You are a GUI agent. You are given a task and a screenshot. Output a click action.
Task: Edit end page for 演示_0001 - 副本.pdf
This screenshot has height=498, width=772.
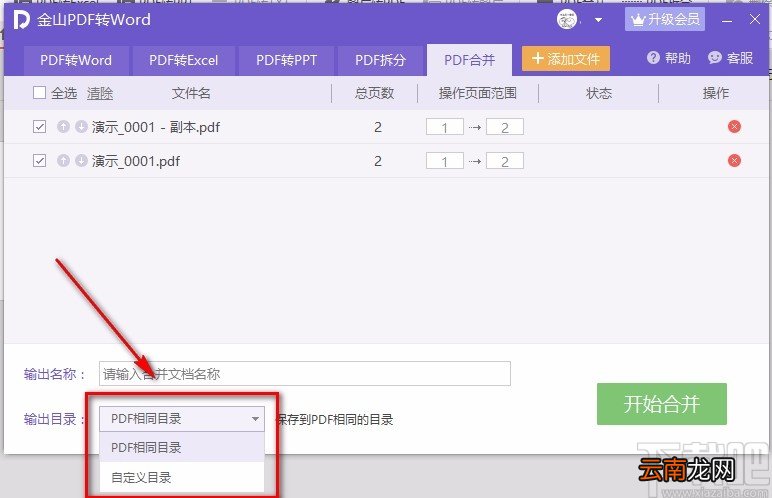coord(505,127)
